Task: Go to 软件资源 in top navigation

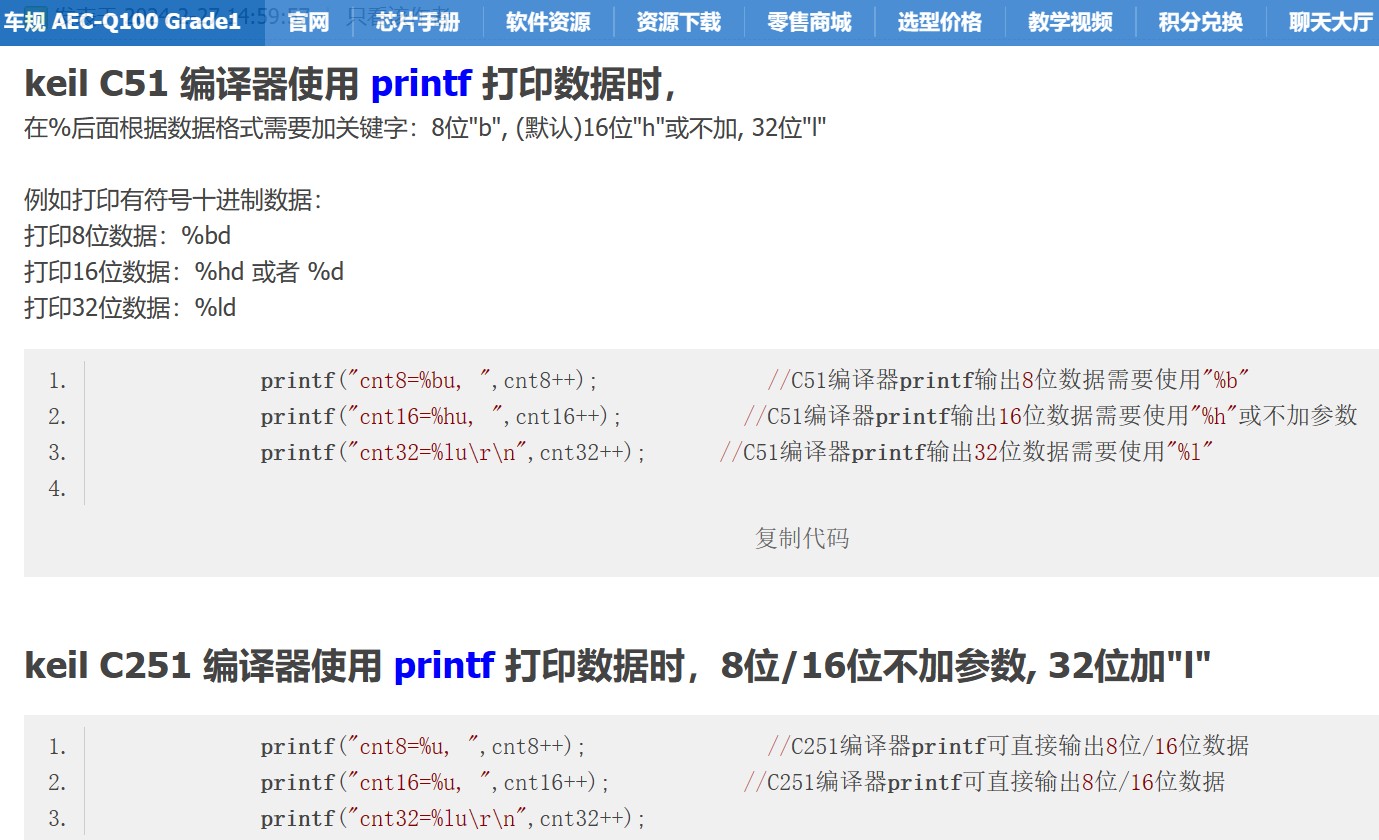Action: [548, 21]
